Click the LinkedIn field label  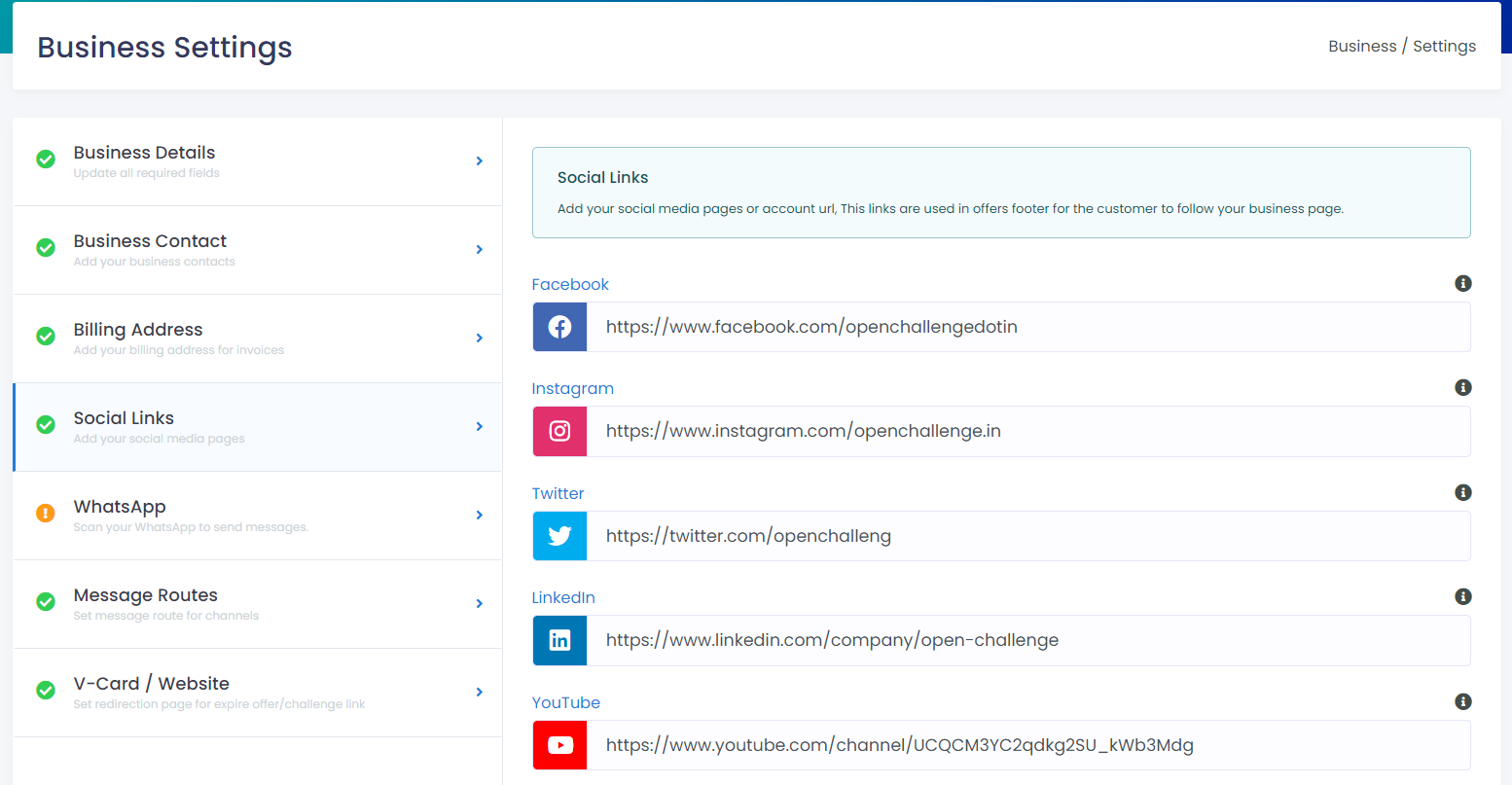pyautogui.click(x=563, y=597)
